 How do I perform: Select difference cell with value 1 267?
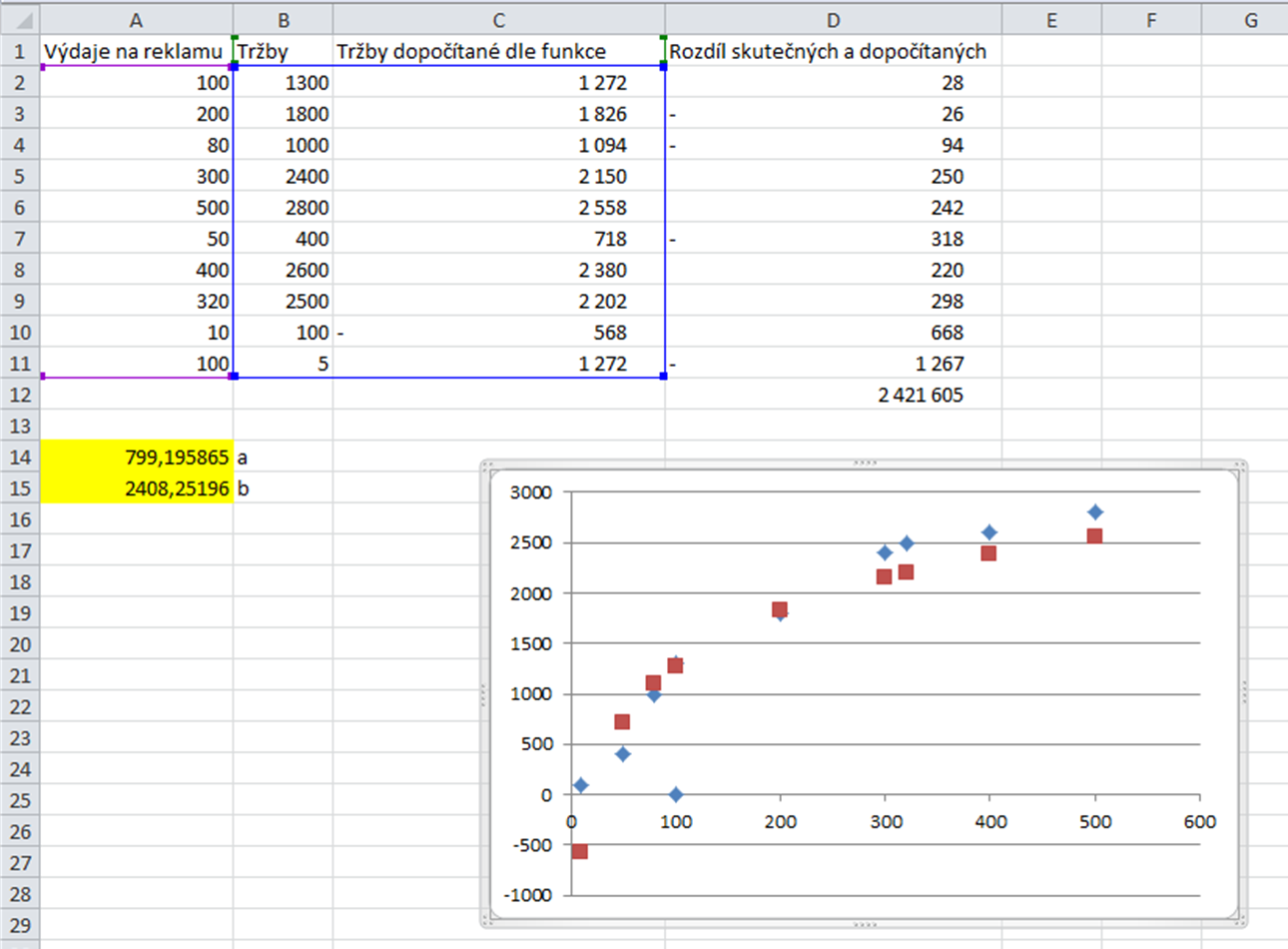834,364
